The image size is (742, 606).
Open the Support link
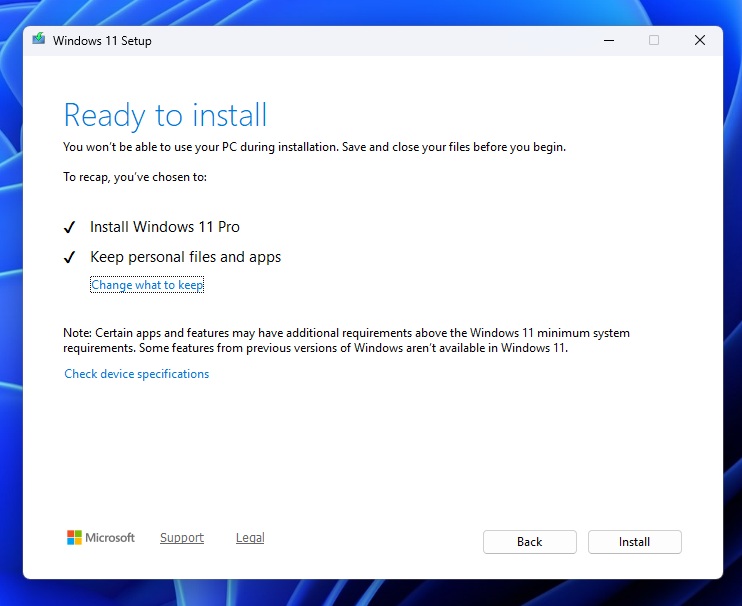(x=182, y=538)
